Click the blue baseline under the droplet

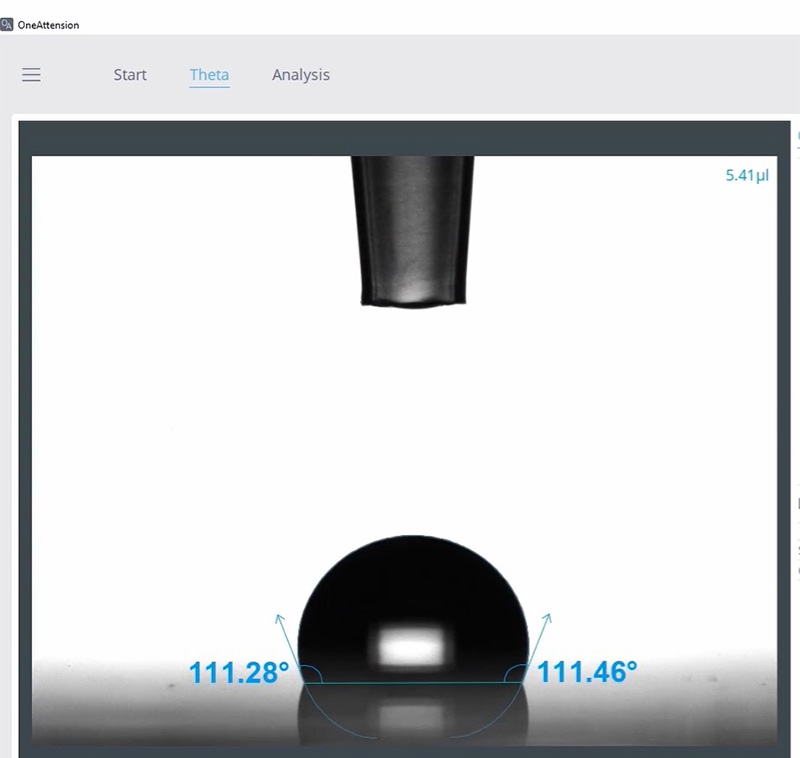point(412,684)
